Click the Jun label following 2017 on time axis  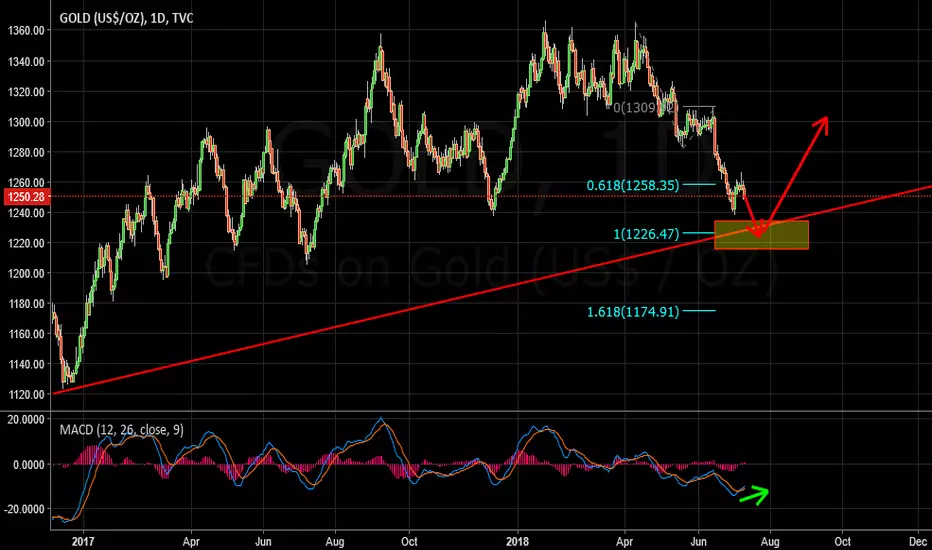click(263, 542)
